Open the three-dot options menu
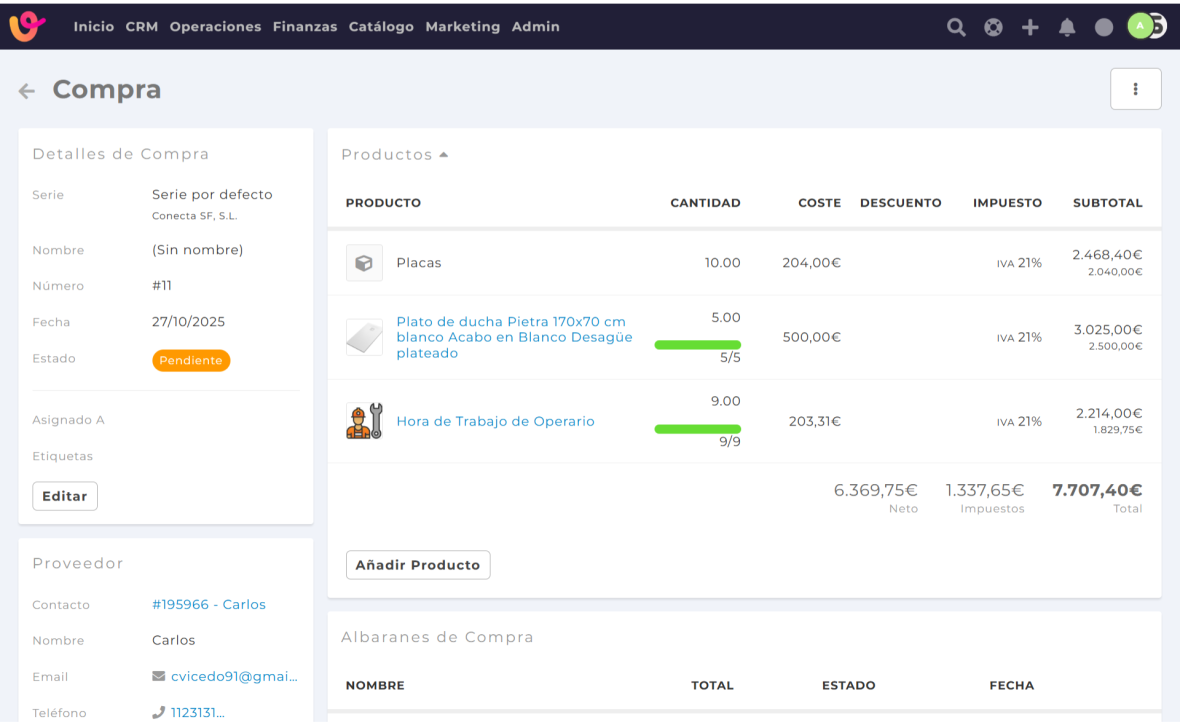 1135,89
